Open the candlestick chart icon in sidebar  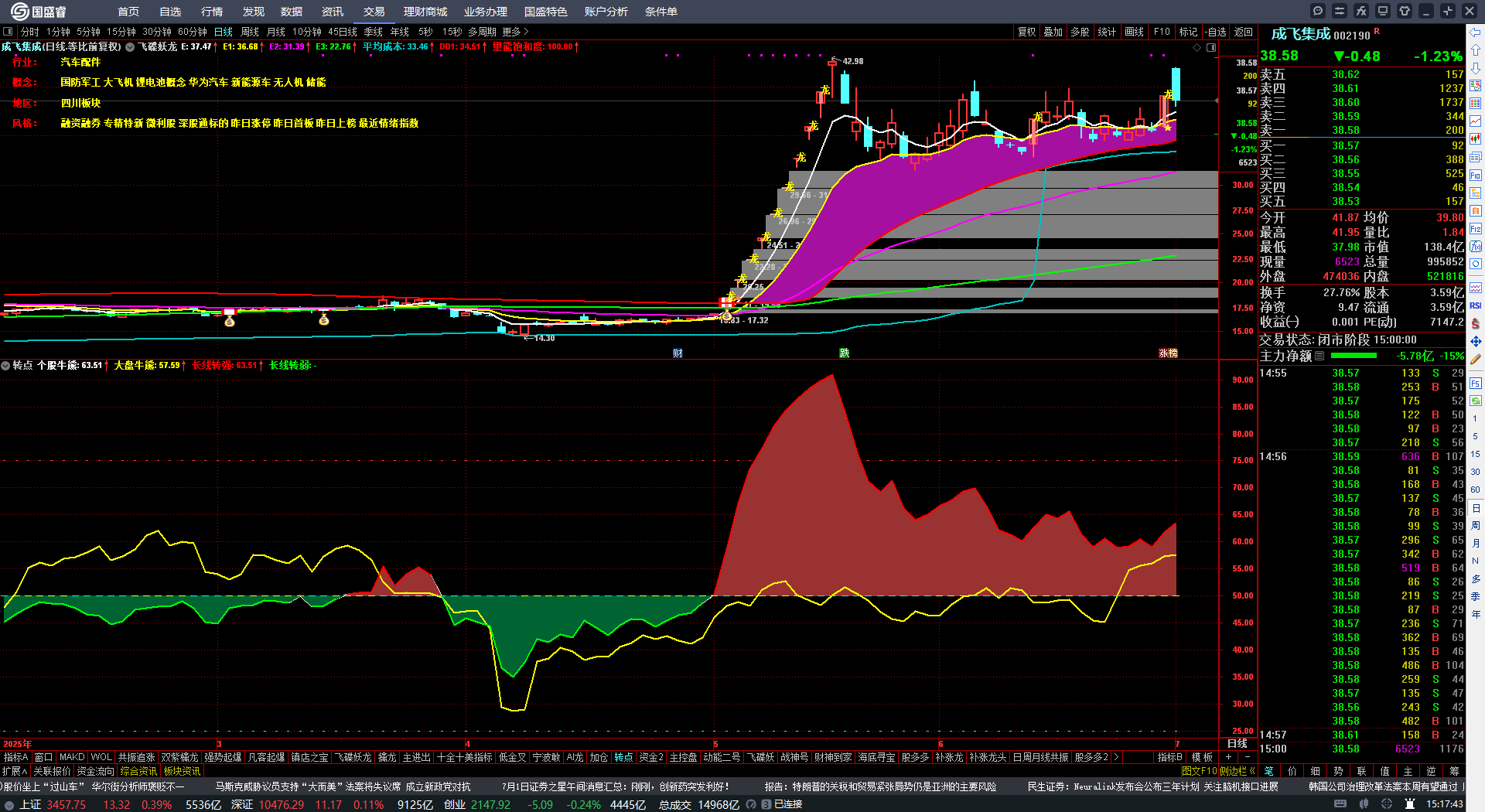[x=1476, y=139]
